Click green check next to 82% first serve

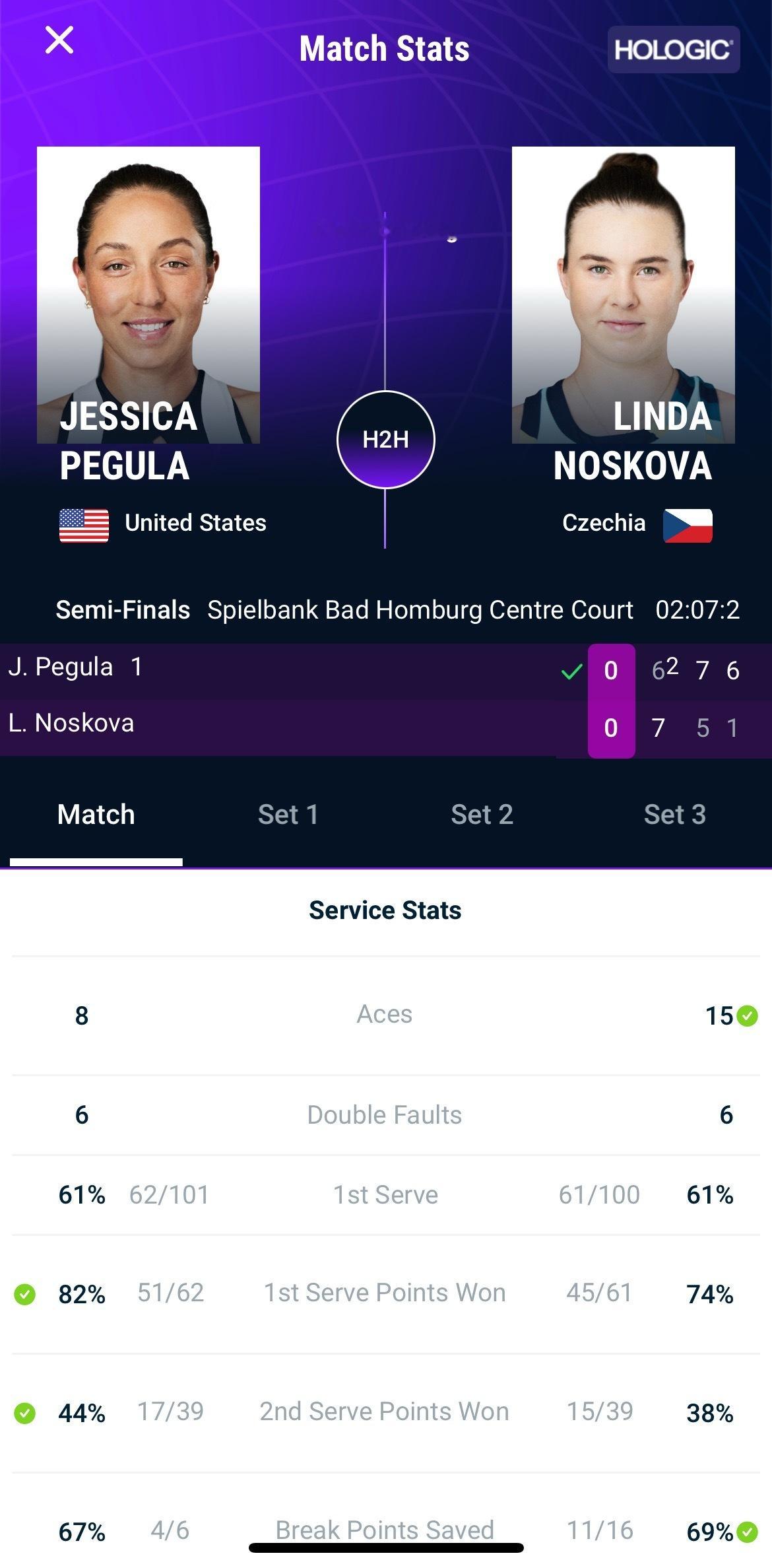[25, 1294]
